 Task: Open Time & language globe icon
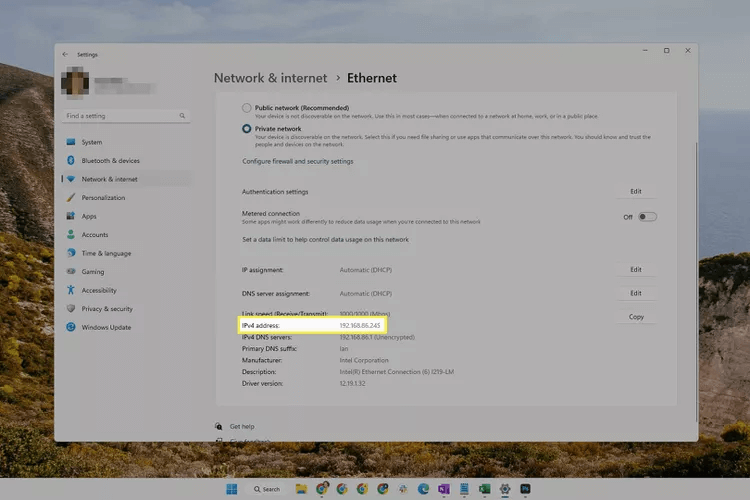[x=71, y=253]
